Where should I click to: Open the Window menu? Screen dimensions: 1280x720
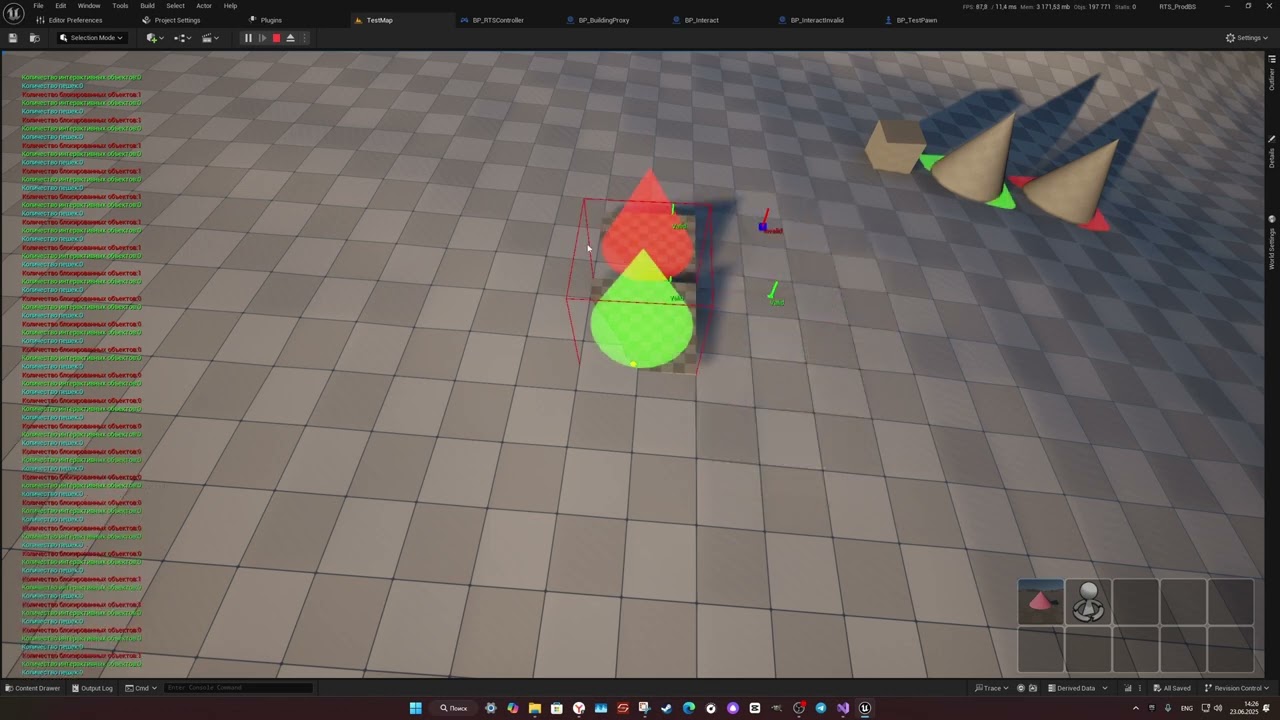click(x=89, y=6)
